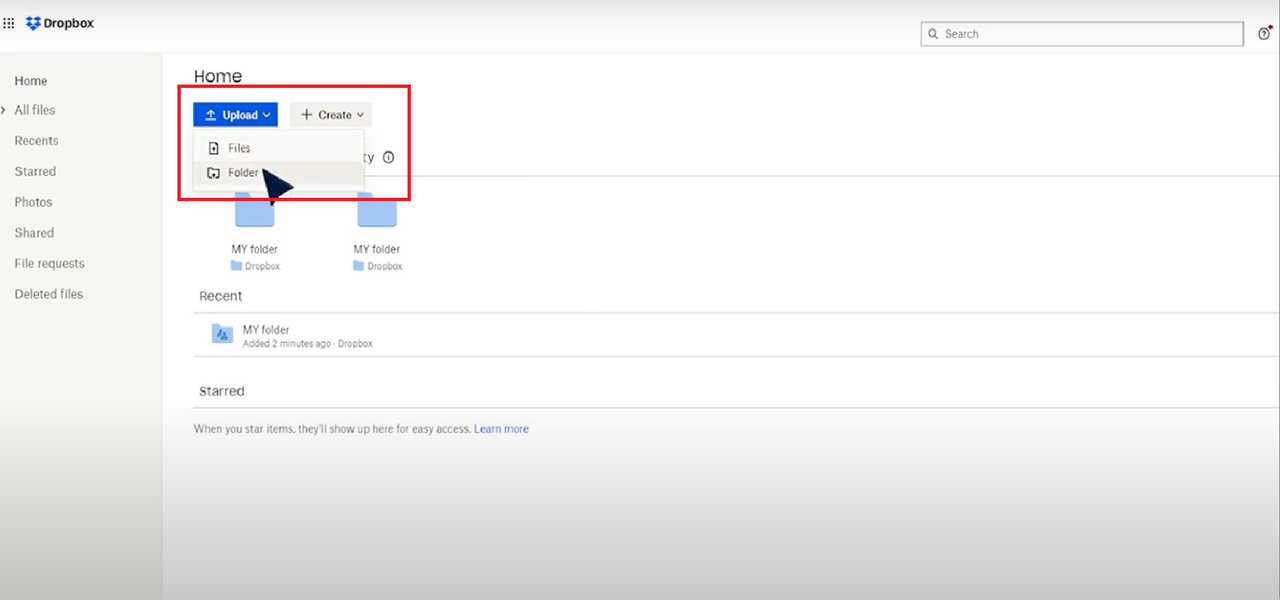Go to Home in the sidebar
Viewport: 1280px width, 600px height.
(x=31, y=81)
